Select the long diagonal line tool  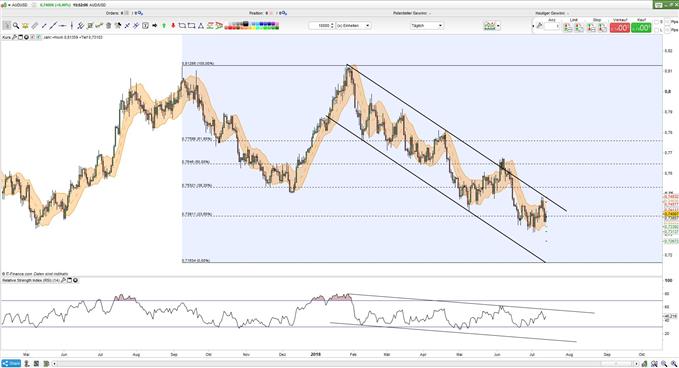(53, 26)
